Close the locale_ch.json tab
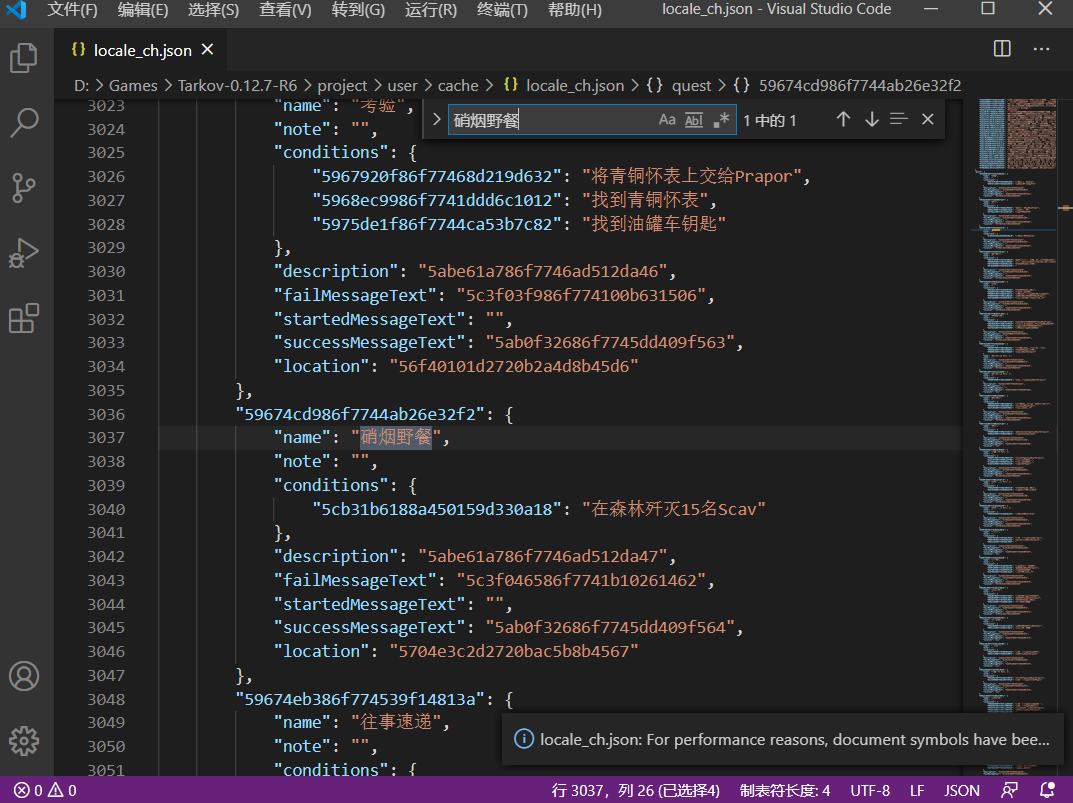Screen dimensions: 1073x803 click(207, 50)
